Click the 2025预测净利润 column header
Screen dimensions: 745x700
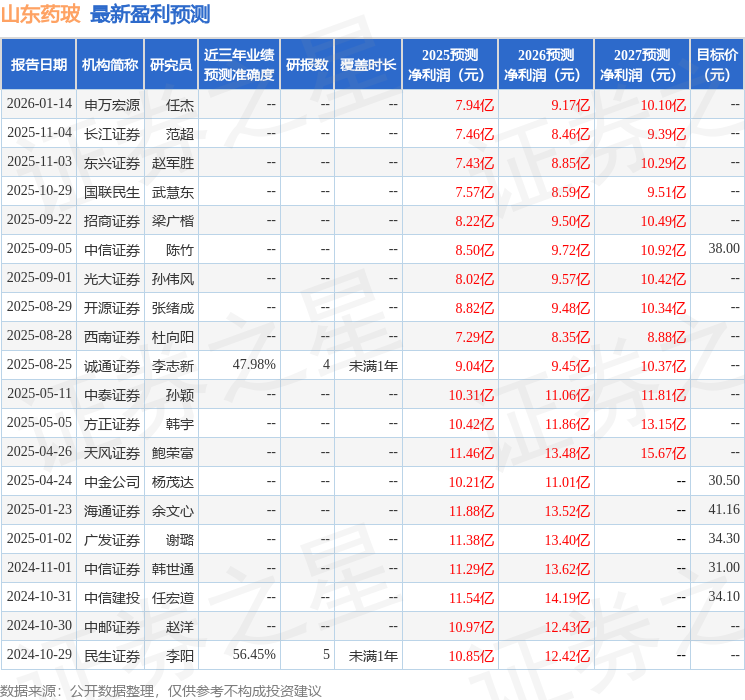coord(450,65)
